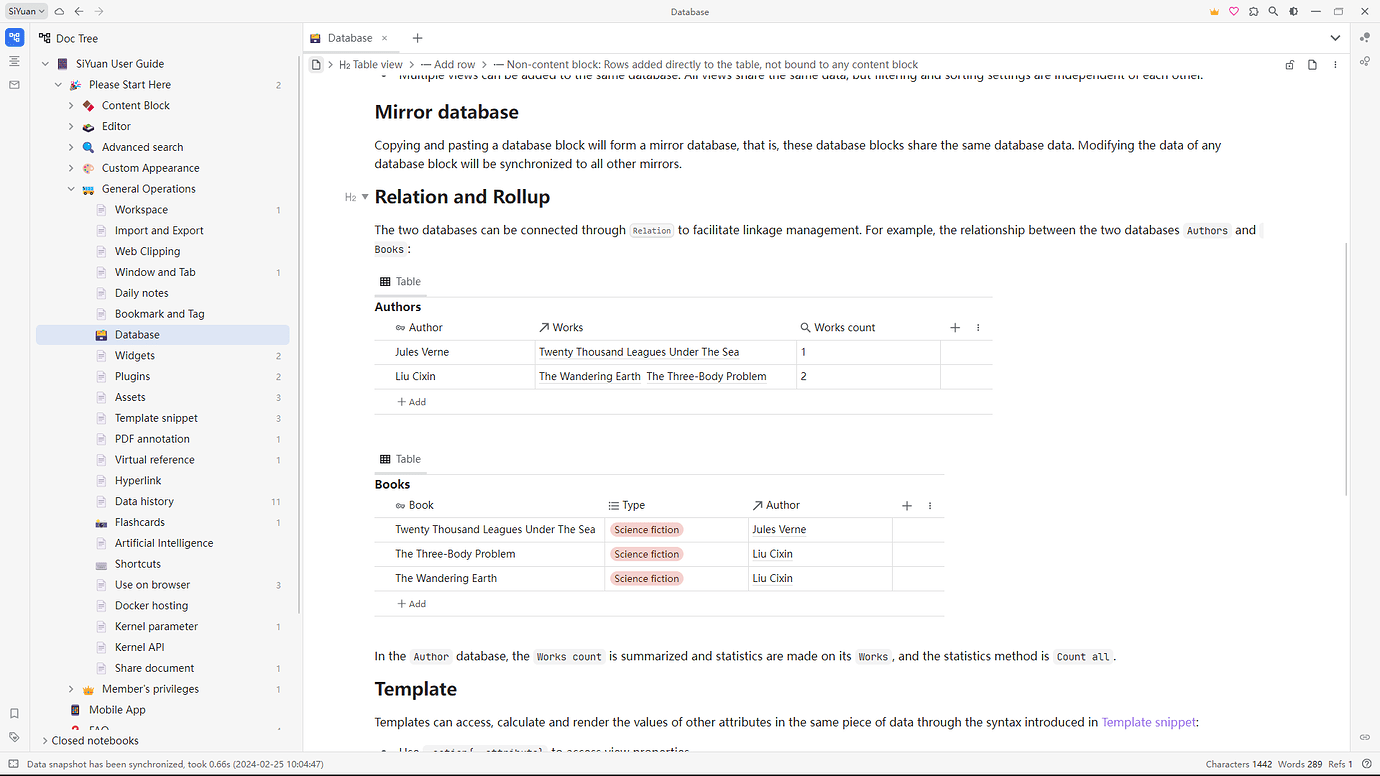Open global search with the magnifier icon

click(x=1273, y=11)
